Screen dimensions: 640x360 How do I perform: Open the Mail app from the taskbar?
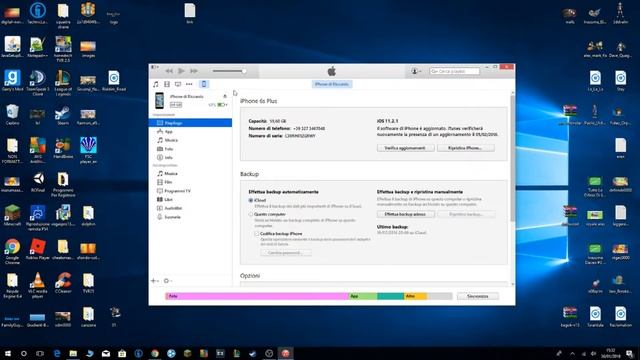106,353
